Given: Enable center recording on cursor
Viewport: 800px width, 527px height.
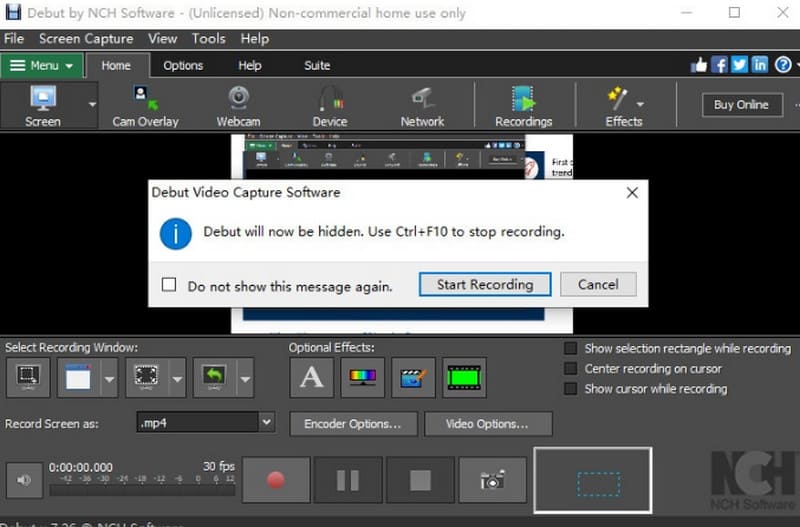Looking at the screenshot, I should point(570,368).
